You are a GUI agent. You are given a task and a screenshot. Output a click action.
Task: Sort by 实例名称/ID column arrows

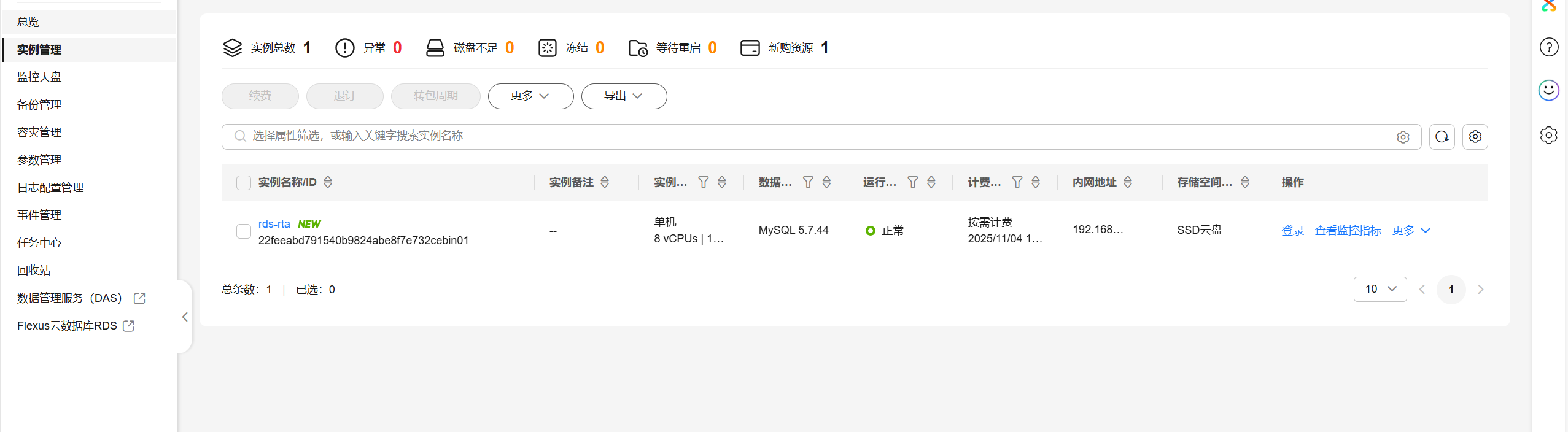328,182
